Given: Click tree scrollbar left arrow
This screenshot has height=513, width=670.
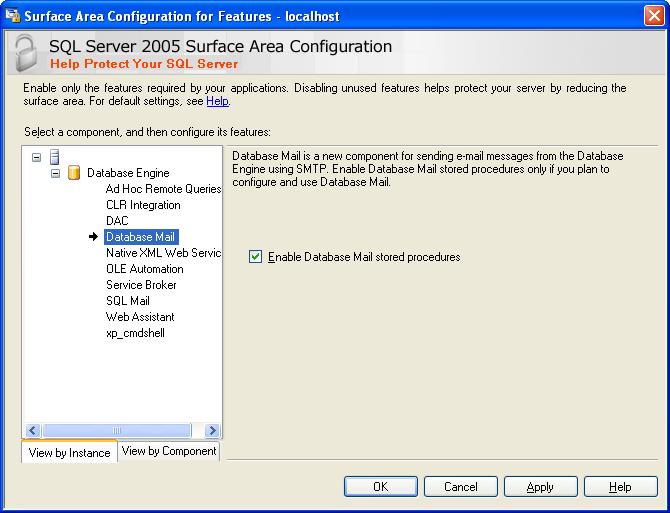Looking at the screenshot, I should 33,430.
